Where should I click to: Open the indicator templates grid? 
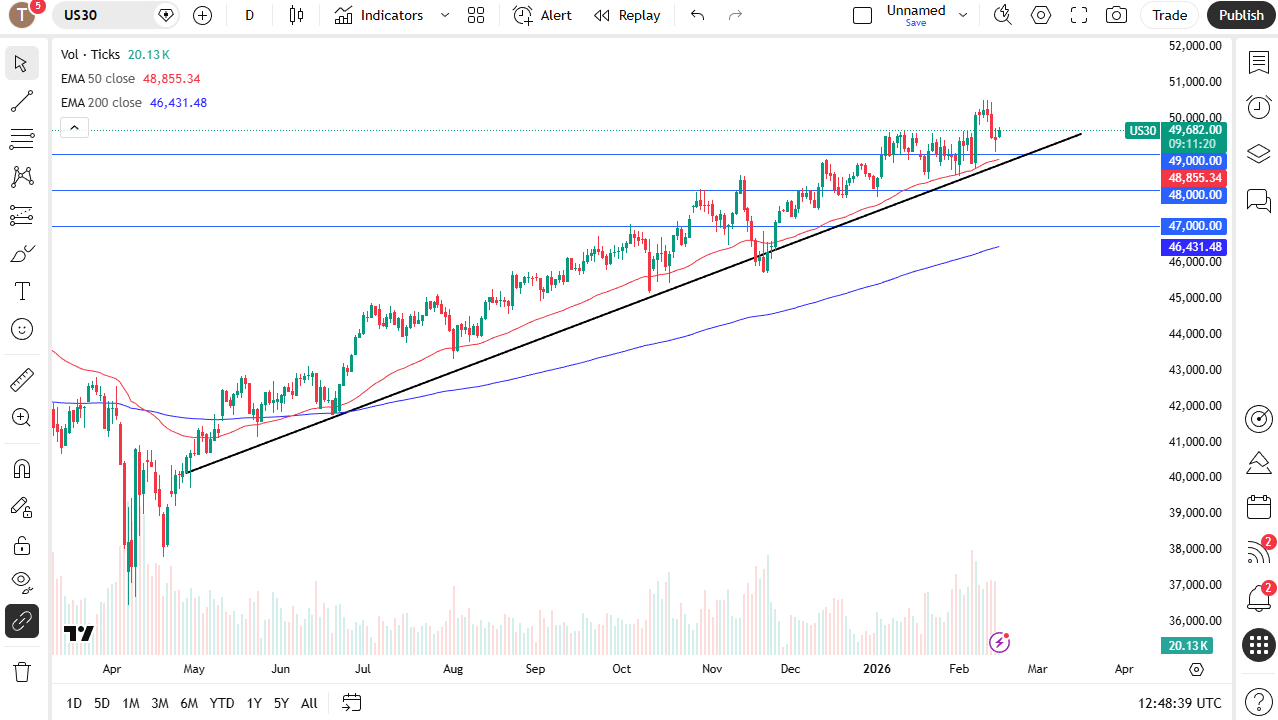point(476,15)
